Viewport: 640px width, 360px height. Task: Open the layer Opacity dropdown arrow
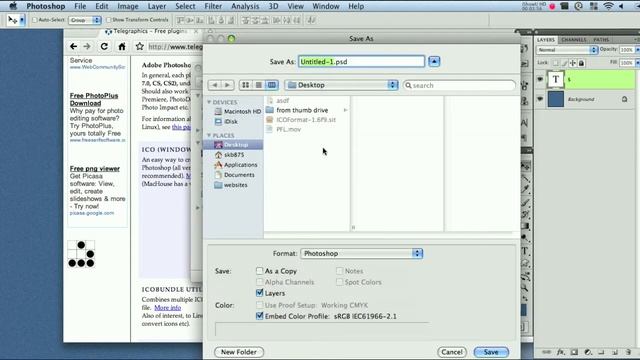pos(638,50)
